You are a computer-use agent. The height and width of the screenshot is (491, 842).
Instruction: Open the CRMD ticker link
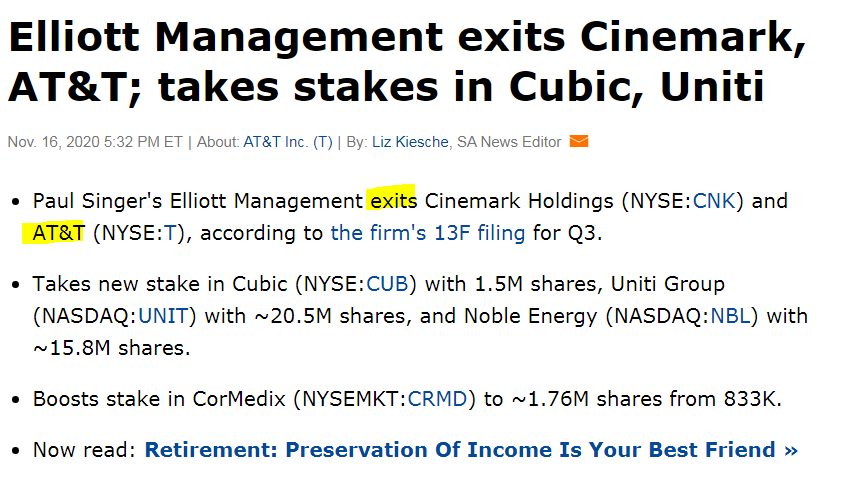pos(438,399)
